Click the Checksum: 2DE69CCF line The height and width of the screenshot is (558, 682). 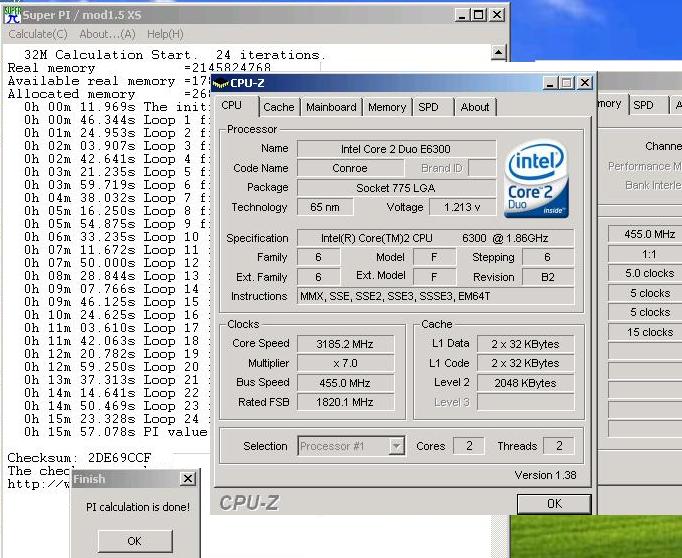(79, 458)
